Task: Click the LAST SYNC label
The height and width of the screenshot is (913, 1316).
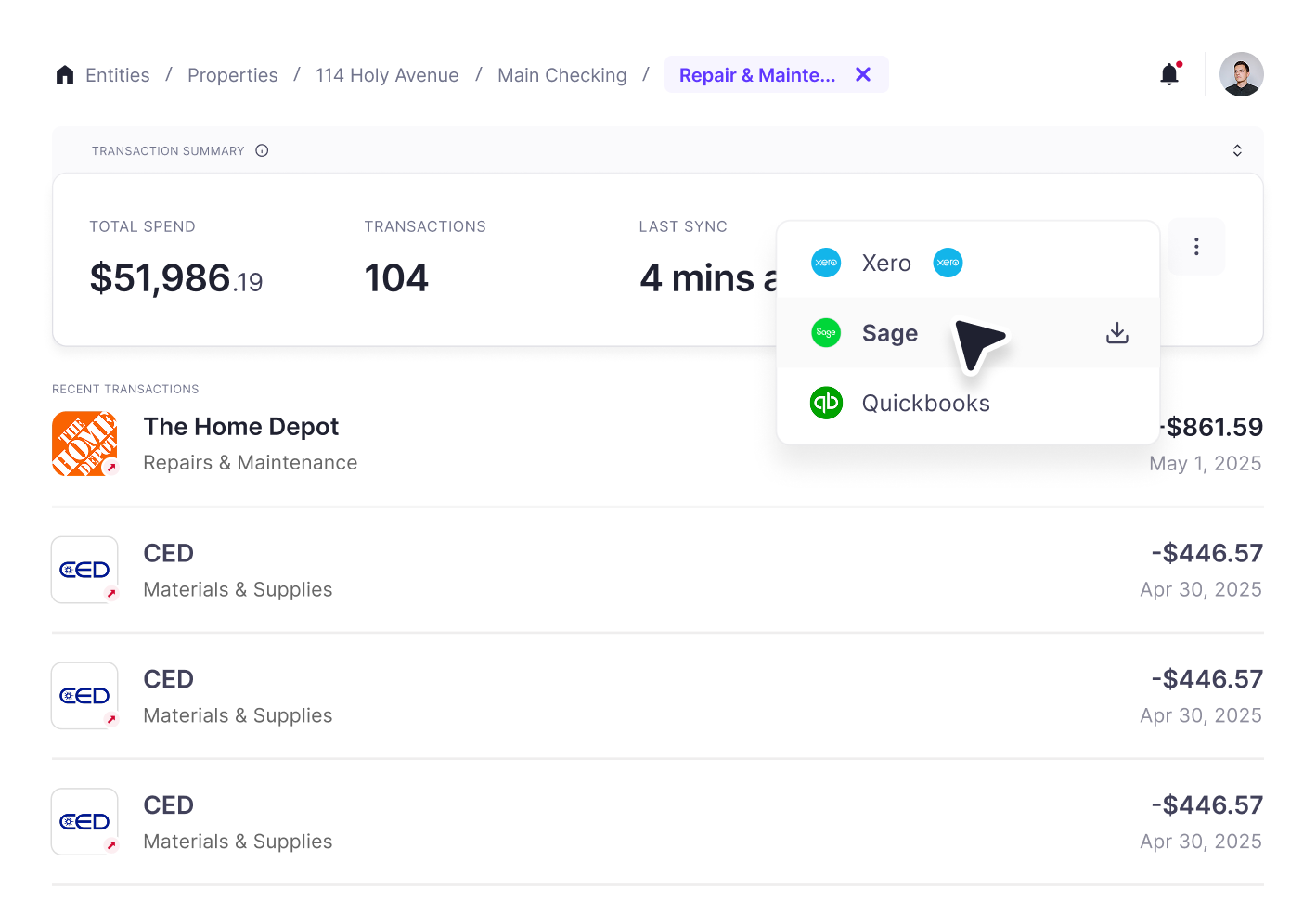Action: tap(683, 227)
